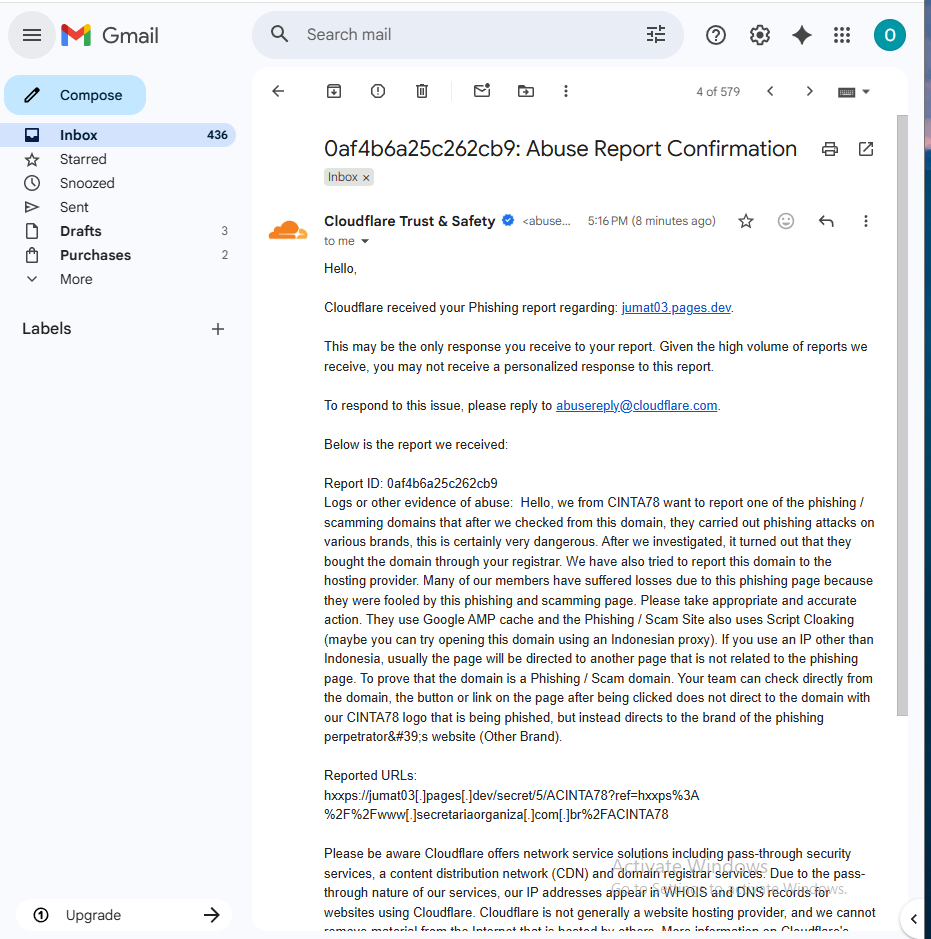The height and width of the screenshot is (939, 931).
Task: Open the account avatar 'O'
Action: coord(889,35)
